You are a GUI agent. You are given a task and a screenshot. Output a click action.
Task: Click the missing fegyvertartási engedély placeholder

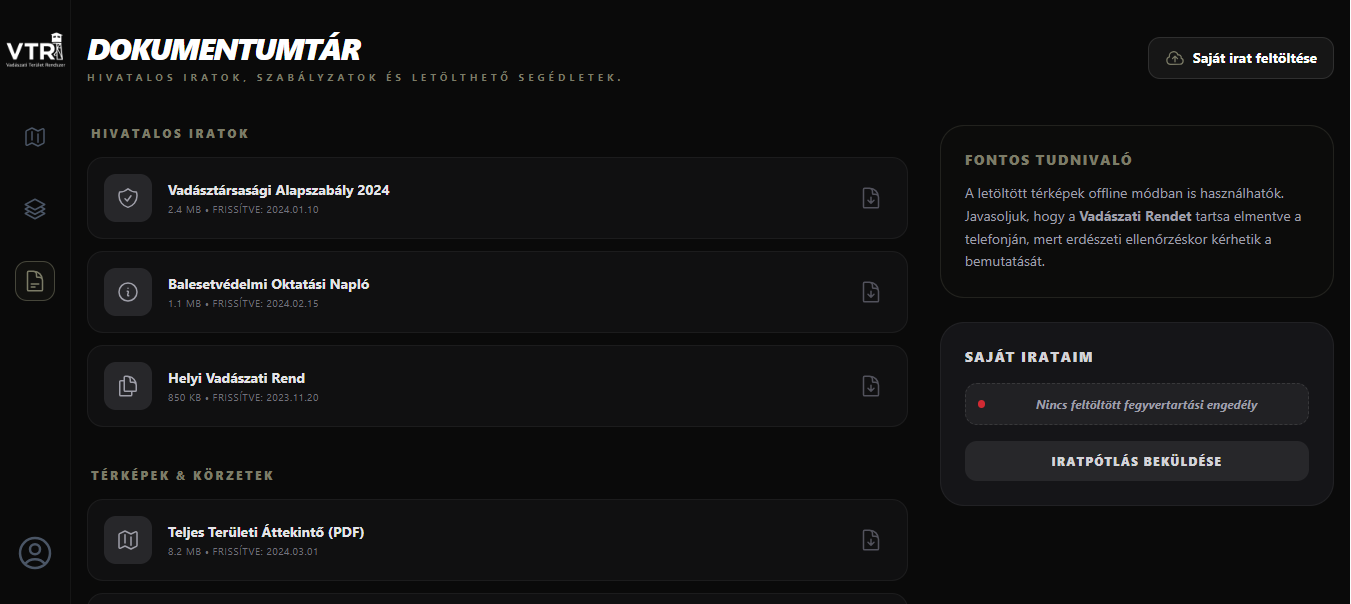coord(1136,405)
